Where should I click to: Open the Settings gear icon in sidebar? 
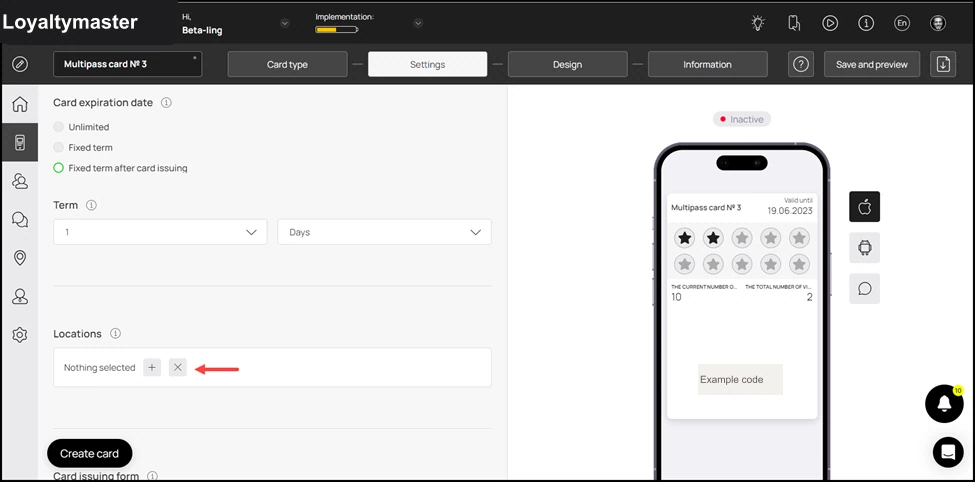coord(20,335)
